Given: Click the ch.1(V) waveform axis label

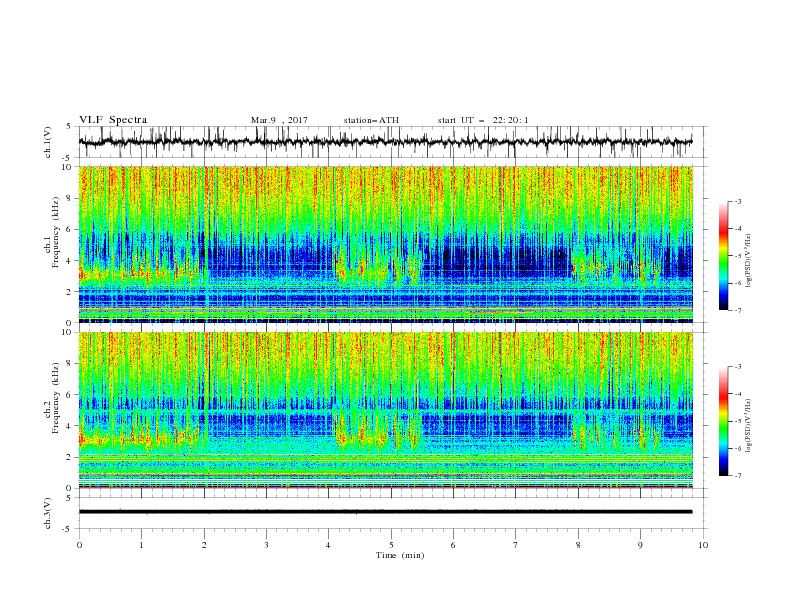Looking at the screenshot, I should click(x=48, y=142).
